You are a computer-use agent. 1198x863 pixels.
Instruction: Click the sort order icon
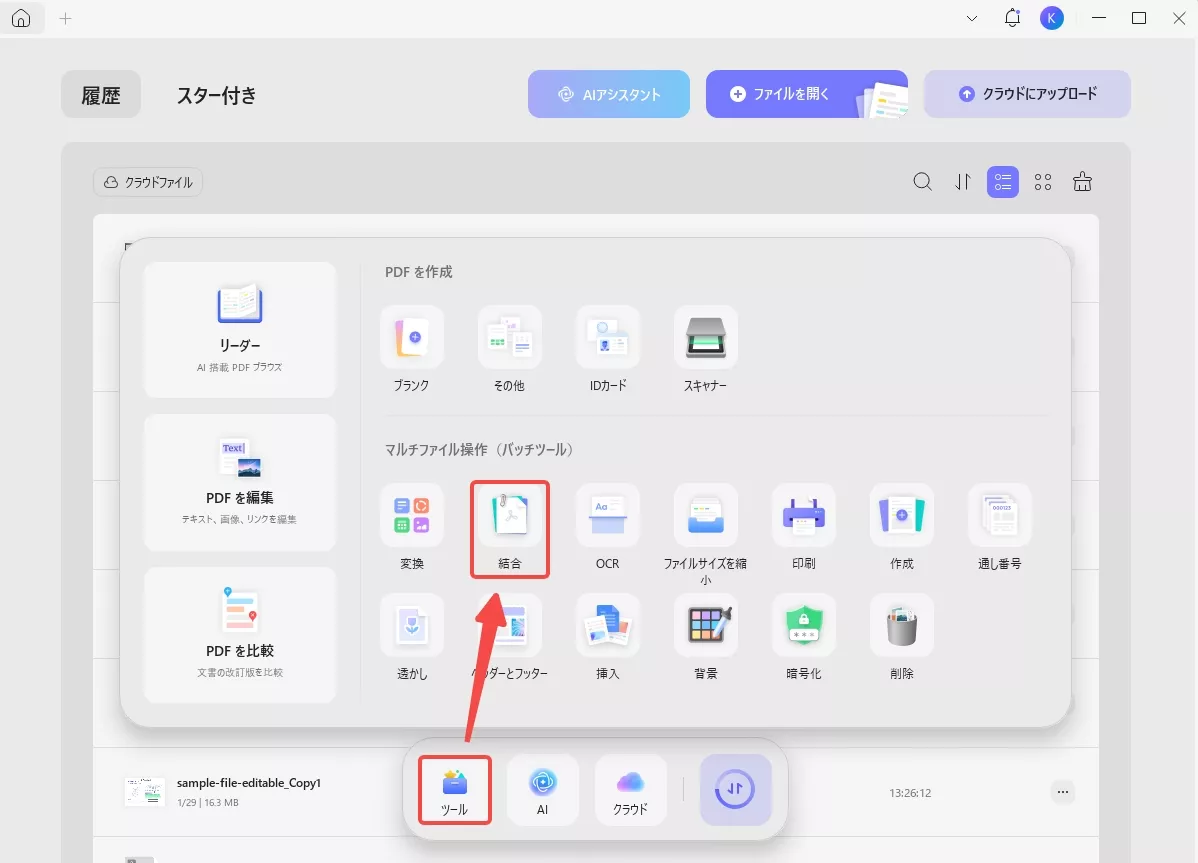pyautogui.click(x=963, y=182)
